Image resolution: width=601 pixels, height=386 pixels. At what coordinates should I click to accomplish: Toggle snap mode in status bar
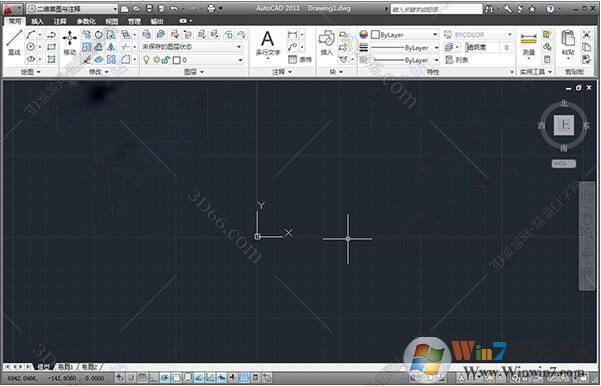tap(131, 378)
